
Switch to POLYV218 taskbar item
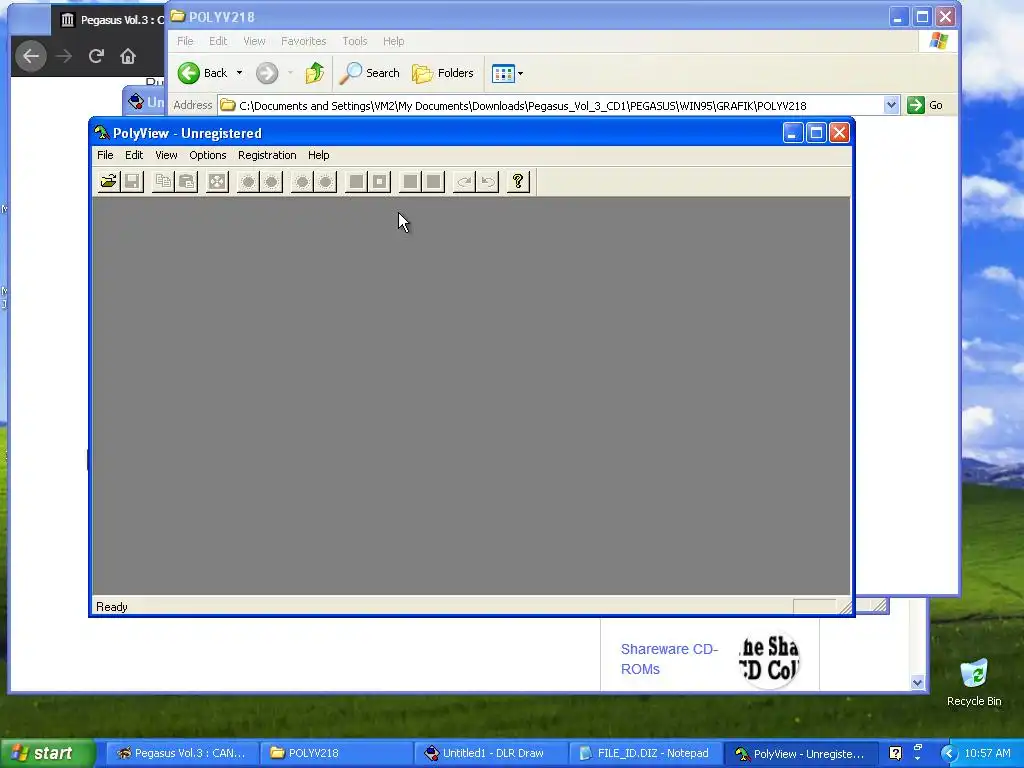click(336, 753)
